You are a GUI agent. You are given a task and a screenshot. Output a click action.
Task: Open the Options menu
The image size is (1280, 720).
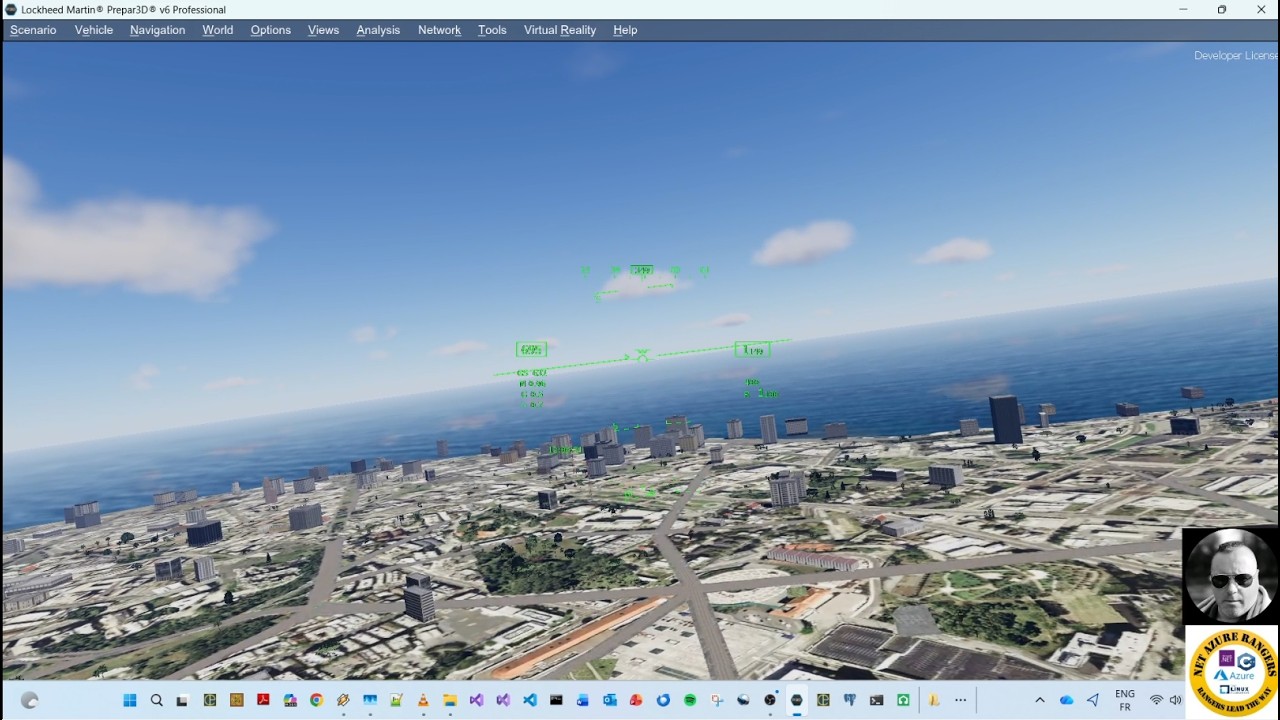(x=270, y=30)
